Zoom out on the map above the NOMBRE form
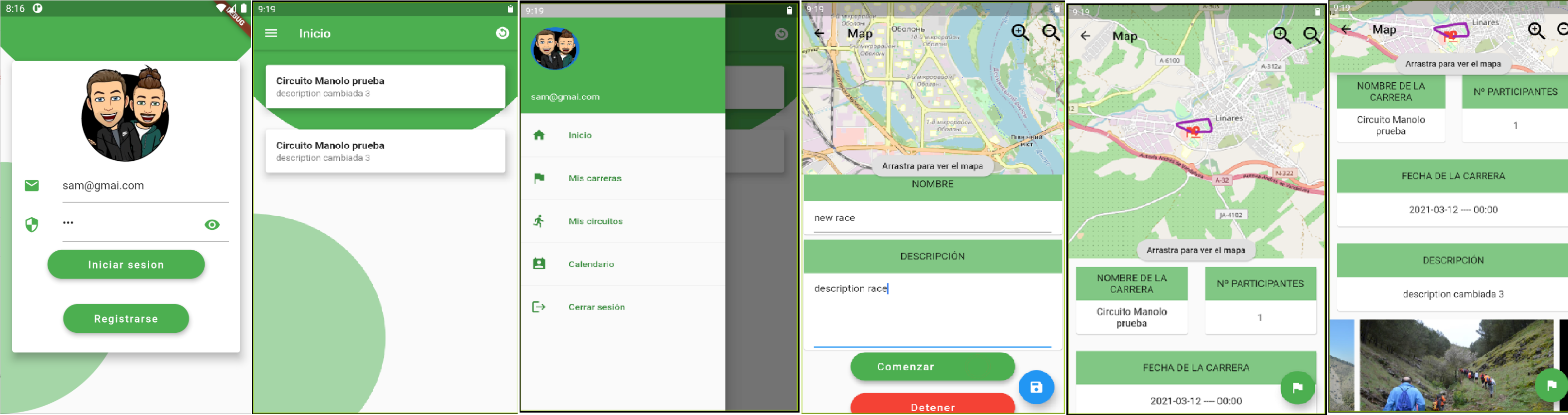 (x=1051, y=33)
